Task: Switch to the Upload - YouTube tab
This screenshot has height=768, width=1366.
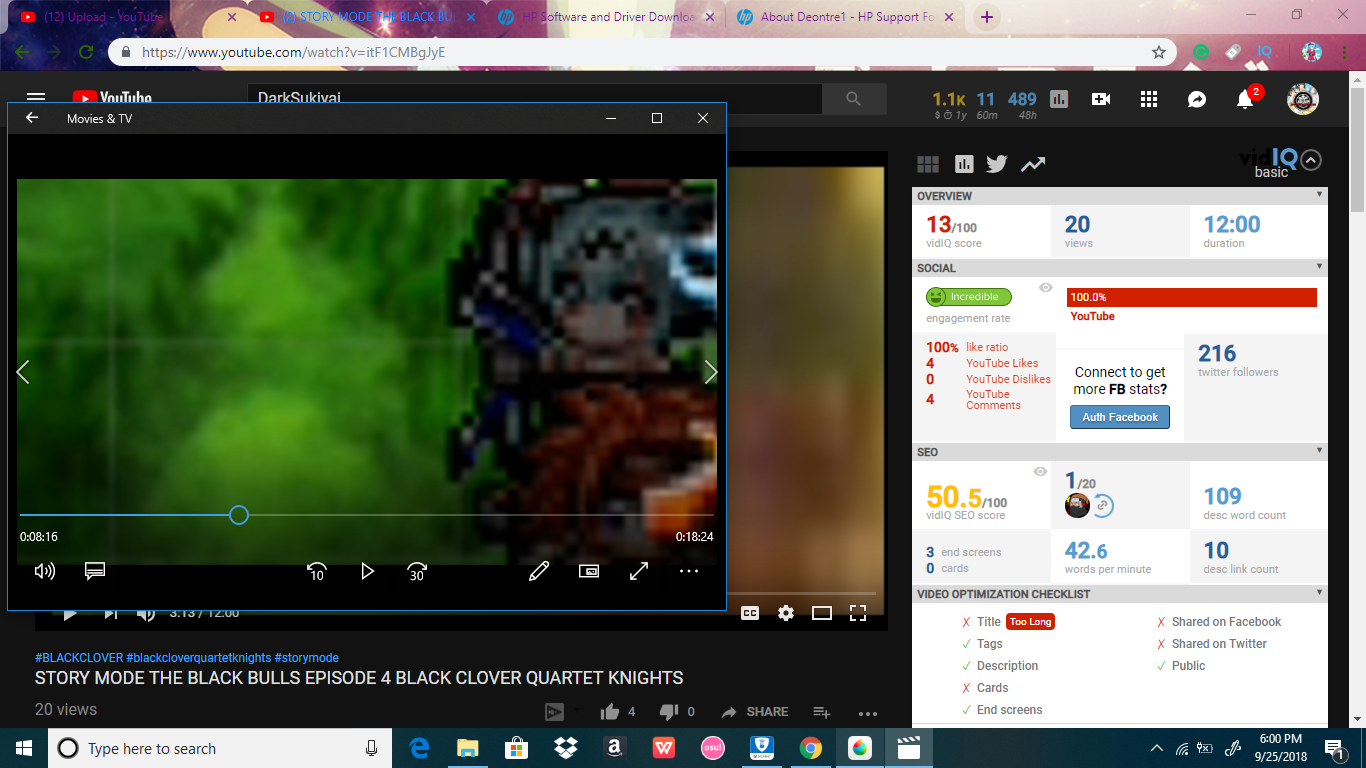Action: coord(127,17)
